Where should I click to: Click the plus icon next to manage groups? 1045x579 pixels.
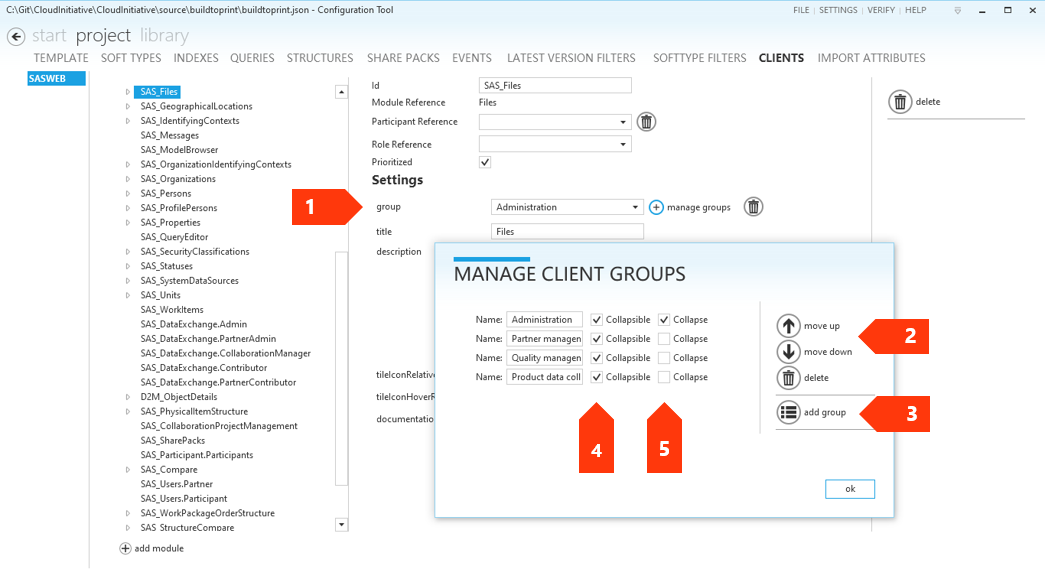[655, 207]
